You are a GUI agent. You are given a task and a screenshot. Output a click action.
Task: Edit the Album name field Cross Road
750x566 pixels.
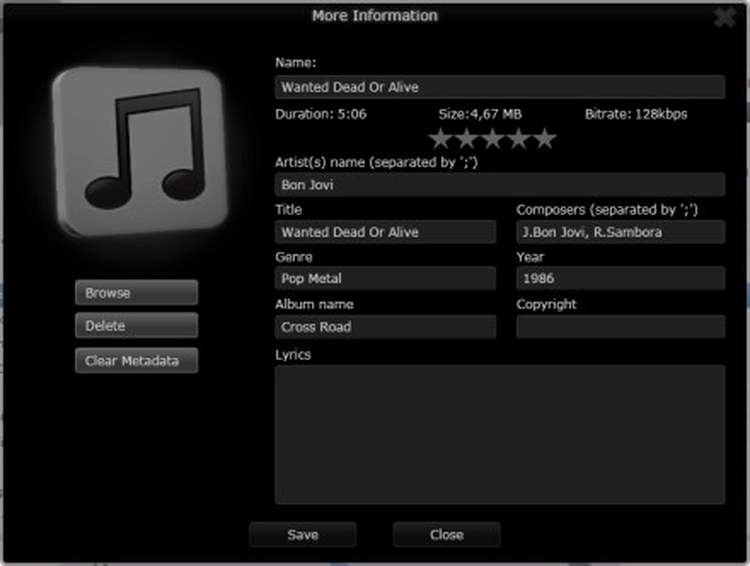click(x=386, y=327)
